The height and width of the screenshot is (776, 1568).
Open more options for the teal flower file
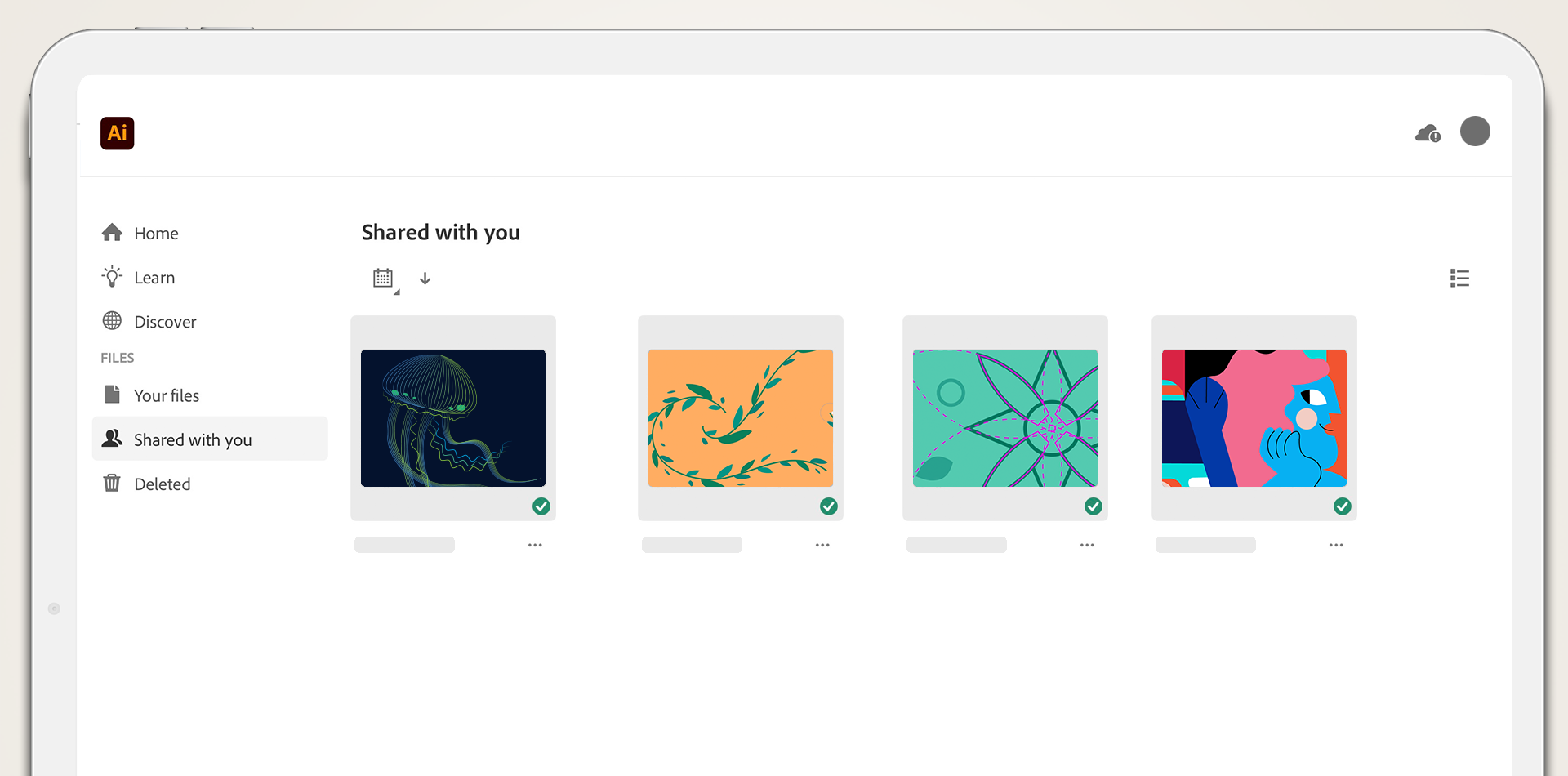pyautogui.click(x=1087, y=545)
